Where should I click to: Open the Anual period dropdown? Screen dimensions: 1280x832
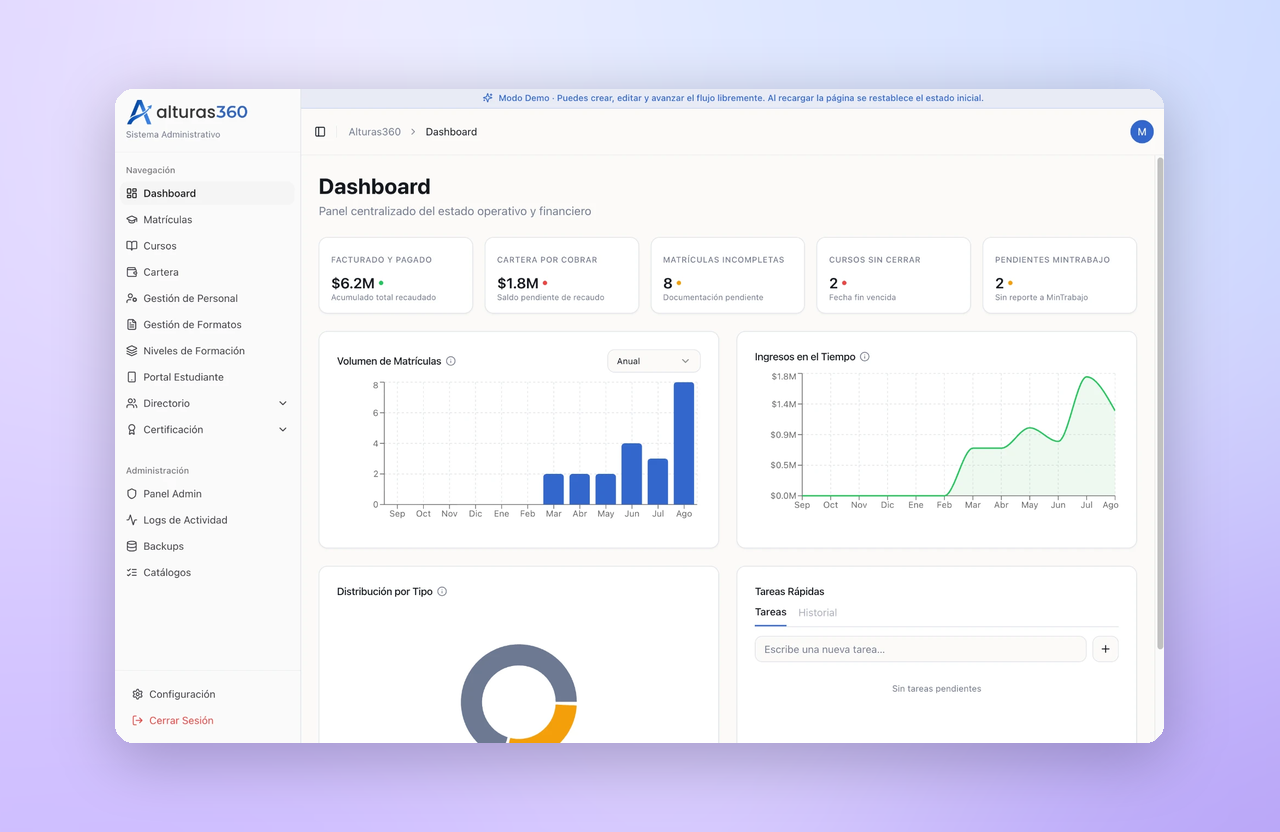[x=654, y=361]
